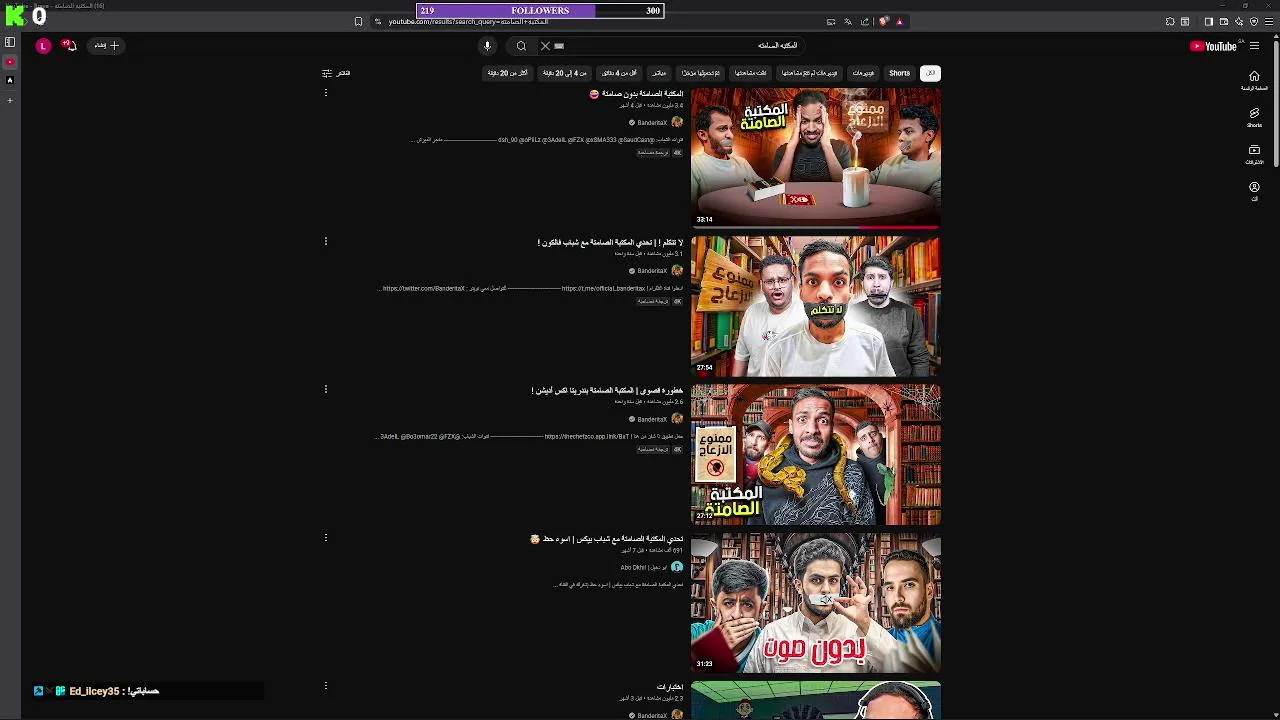Open the You profile icon in mini sidebar
Screen dimensions: 1280x720
[1254, 191]
